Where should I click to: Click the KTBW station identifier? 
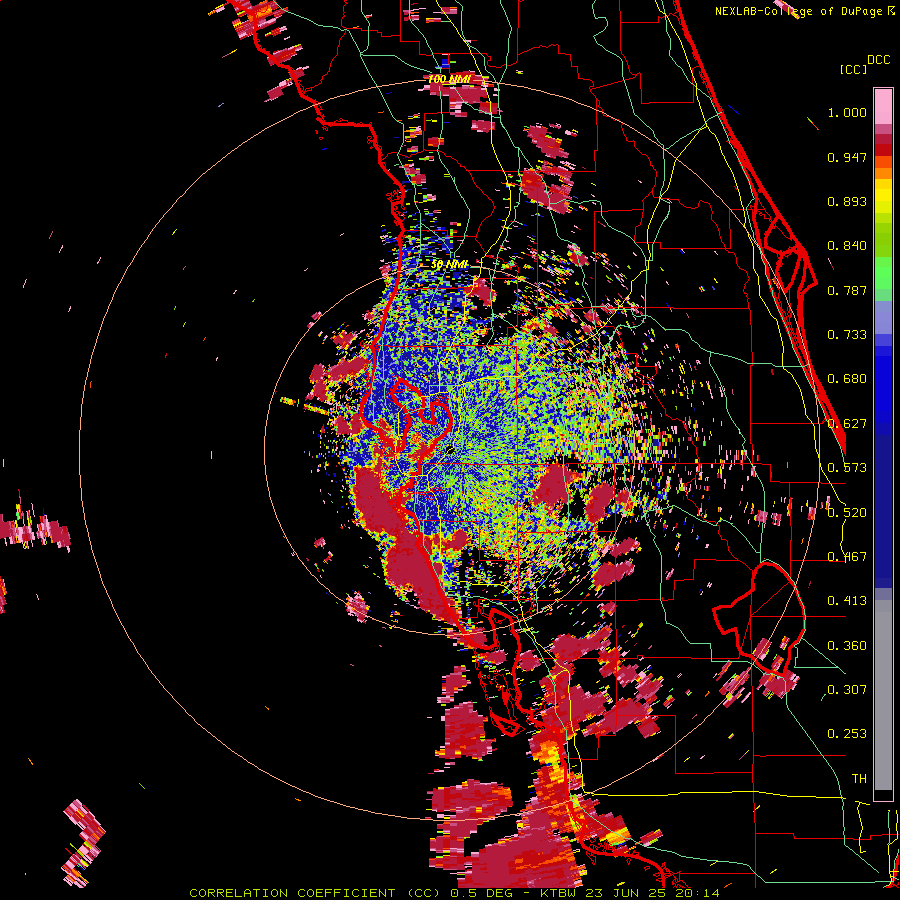(560, 893)
